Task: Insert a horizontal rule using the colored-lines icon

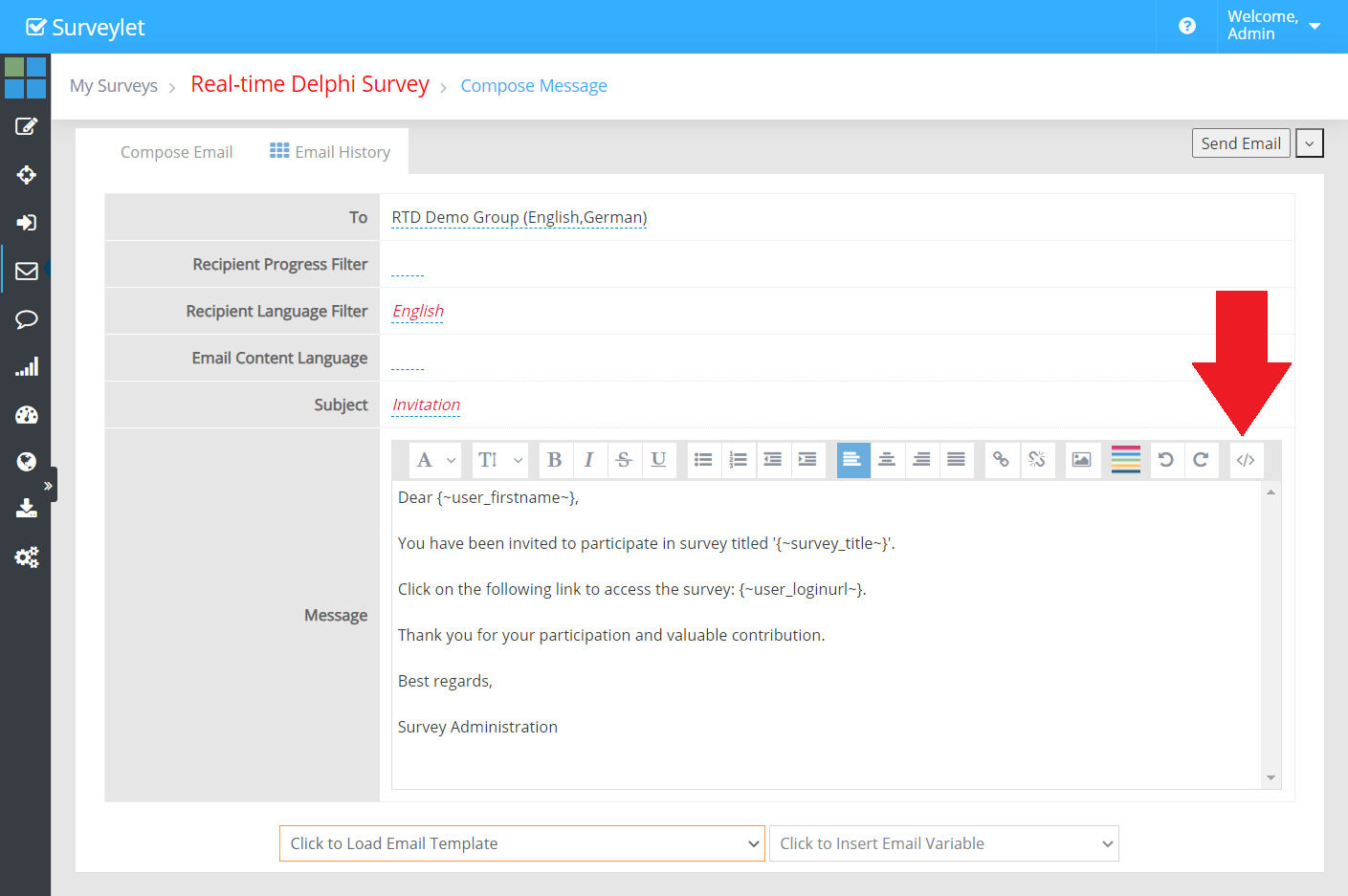Action: click(1126, 460)
